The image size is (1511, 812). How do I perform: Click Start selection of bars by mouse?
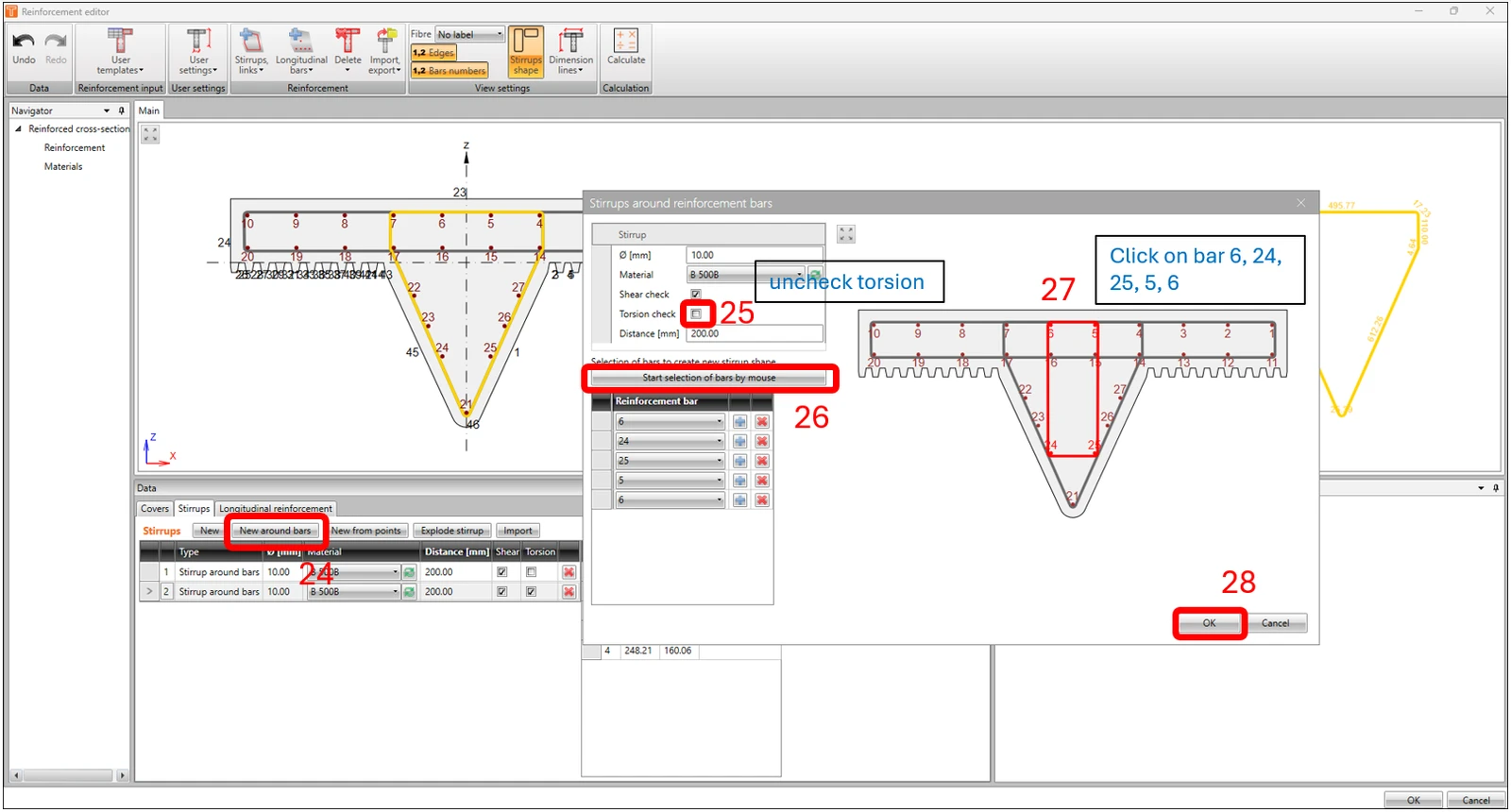pyautogui.click(x=709, y=378)
